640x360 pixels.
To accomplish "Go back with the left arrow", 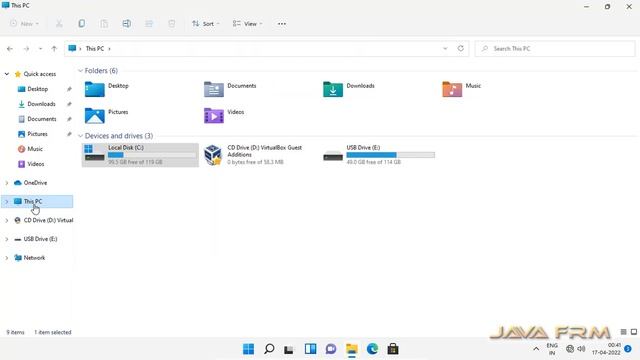I will [10, 49].
